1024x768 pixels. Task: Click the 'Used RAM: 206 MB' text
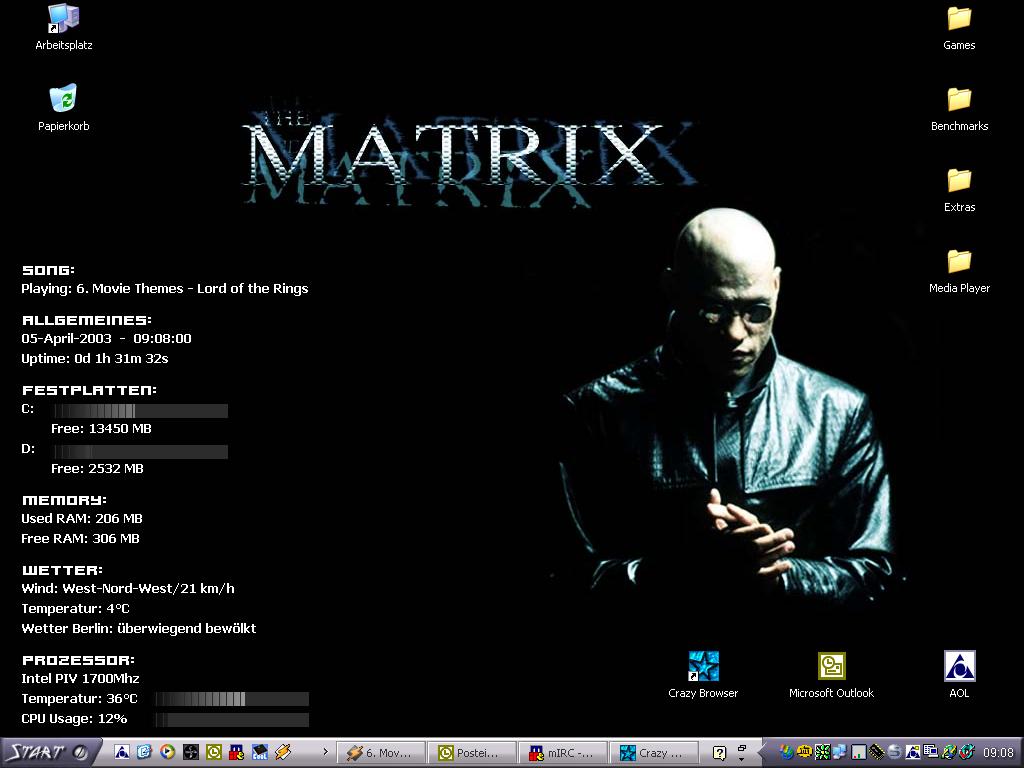[x=82, y=519]
